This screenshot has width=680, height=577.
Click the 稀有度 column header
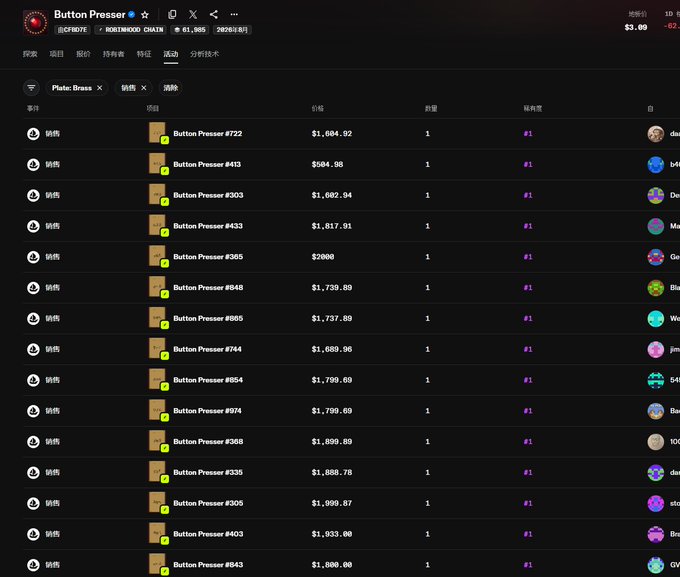tap(533, 108)
